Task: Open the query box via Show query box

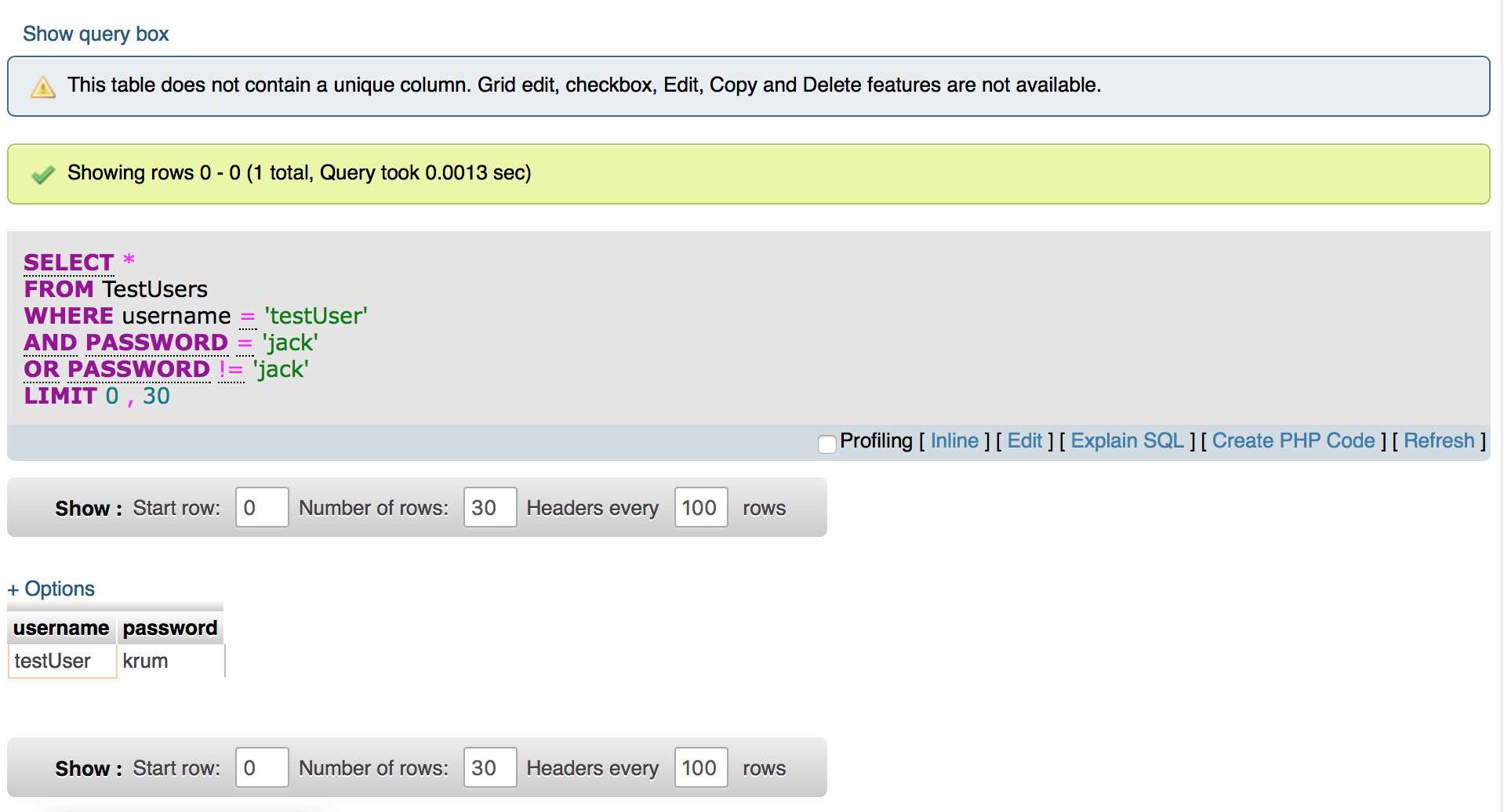Action: pyautogui.click(x=96, y=33)
